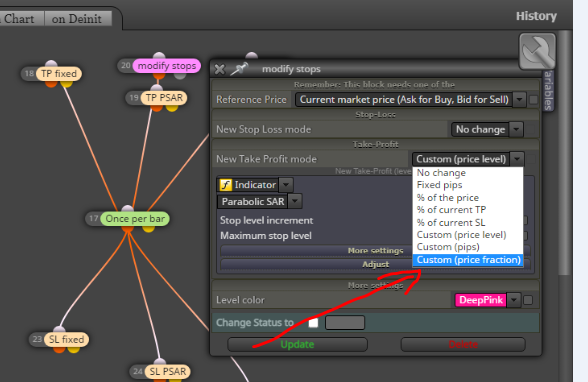
Task: Open New Stop Loss mode dropdown arrow
Action: pyautogui.click(x=516, y=130)
